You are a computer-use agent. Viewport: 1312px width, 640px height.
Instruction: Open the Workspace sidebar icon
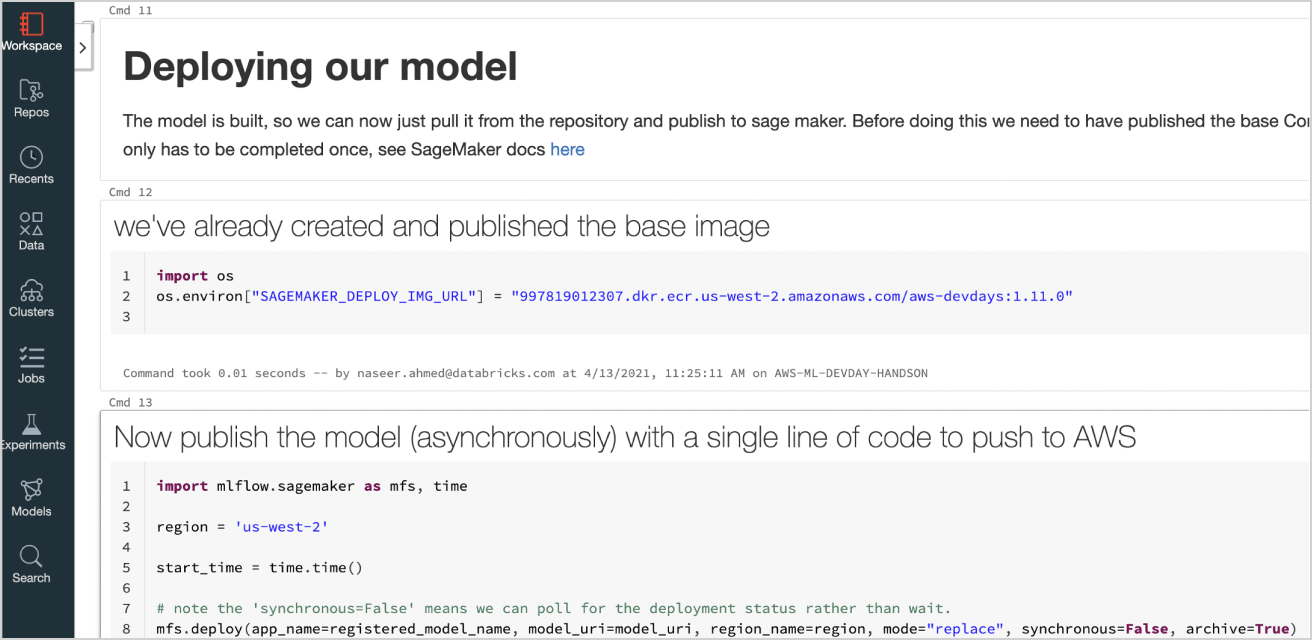[x=31, y=25]
